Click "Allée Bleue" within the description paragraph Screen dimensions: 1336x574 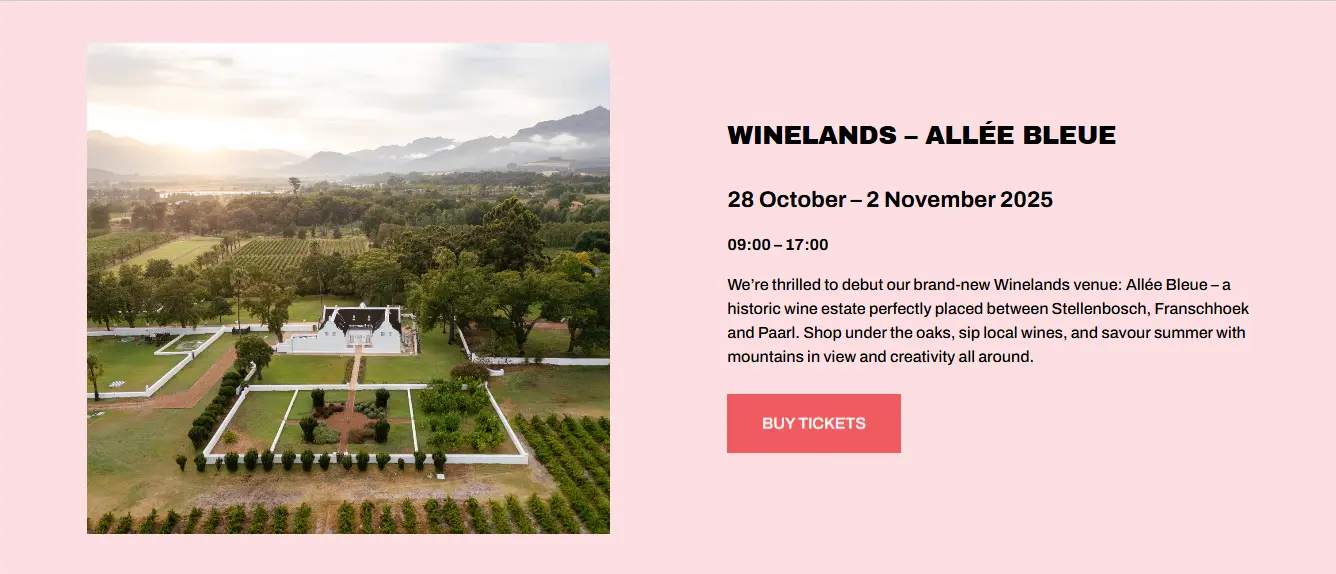click(x=1166, y=284)
